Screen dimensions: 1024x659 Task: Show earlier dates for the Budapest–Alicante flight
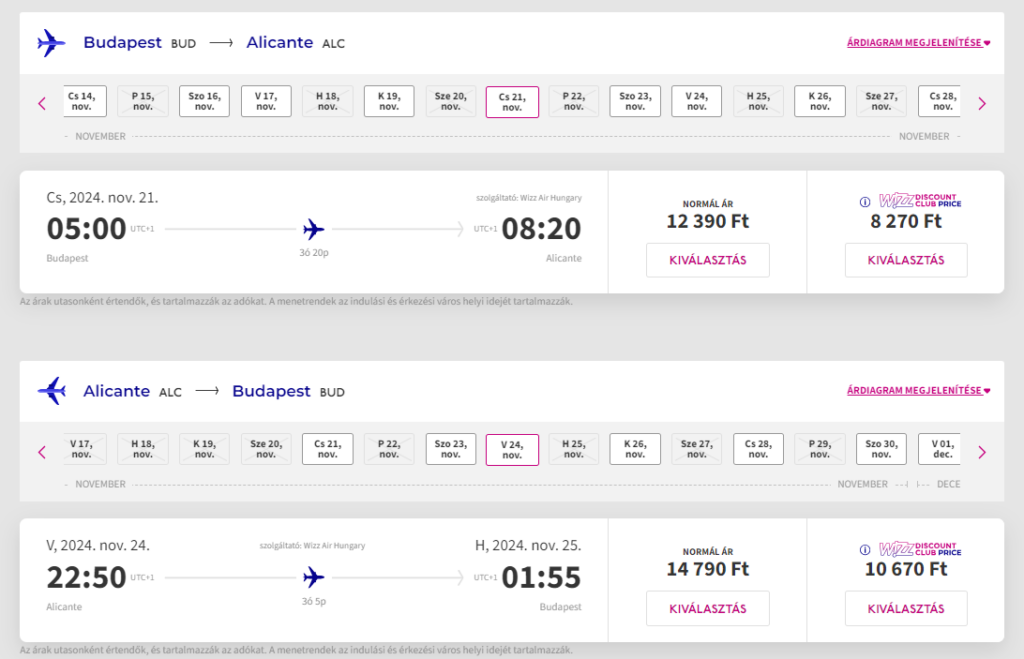(x=42, y=103)
